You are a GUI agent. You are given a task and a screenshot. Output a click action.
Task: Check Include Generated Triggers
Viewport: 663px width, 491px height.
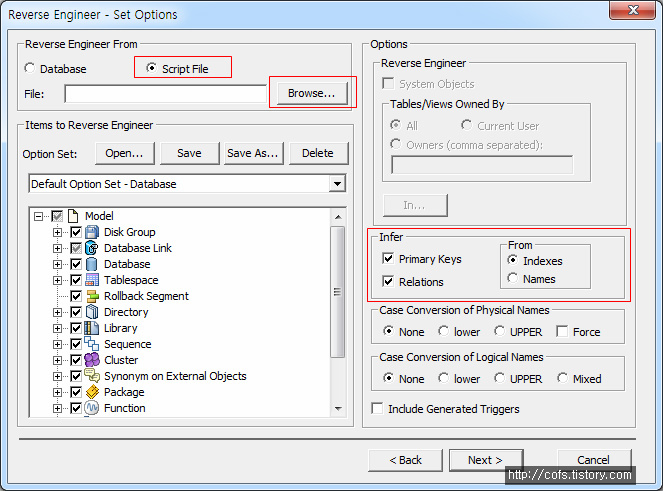coord(377,409)
